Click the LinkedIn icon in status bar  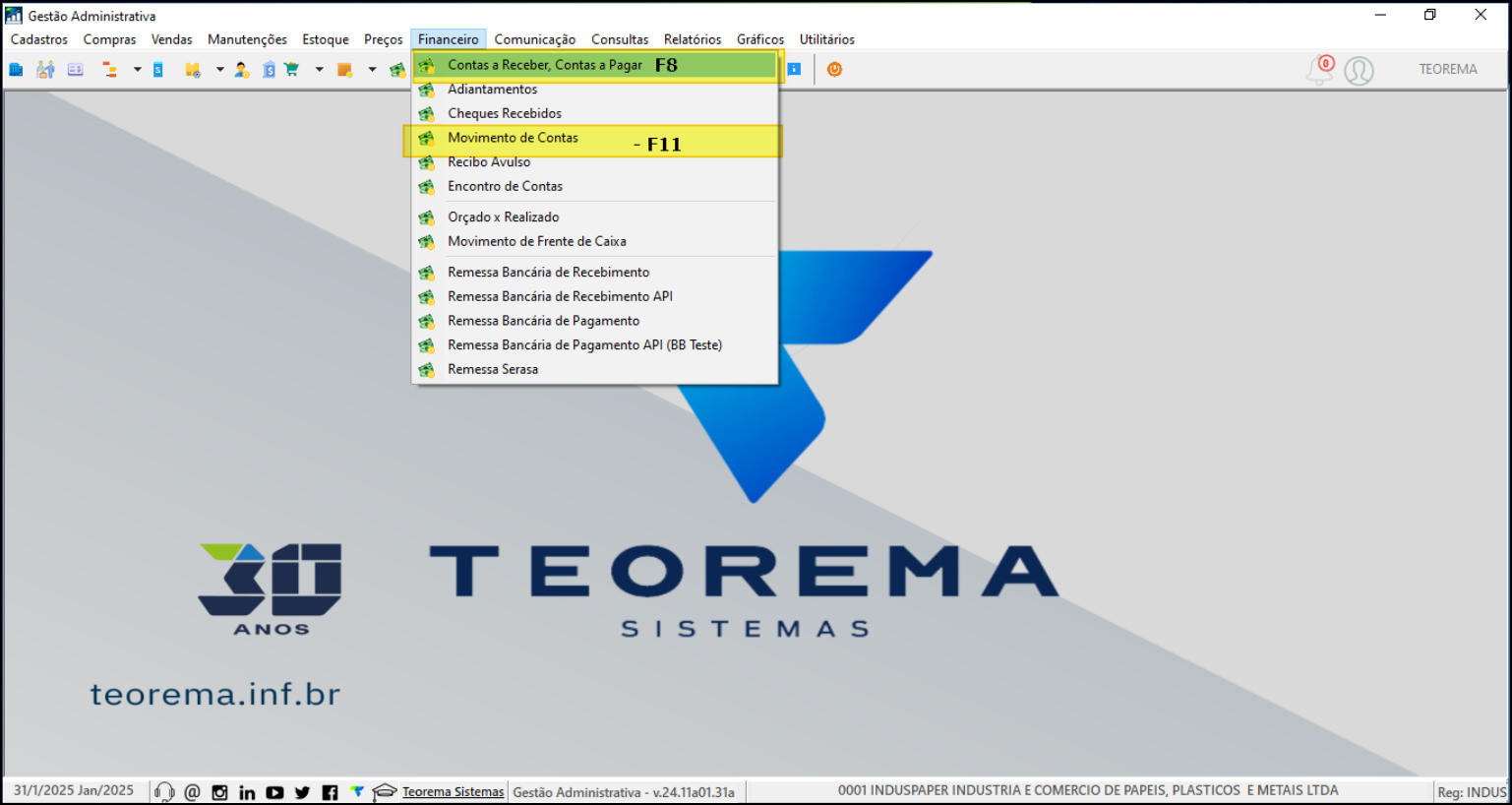pos(247,792)
